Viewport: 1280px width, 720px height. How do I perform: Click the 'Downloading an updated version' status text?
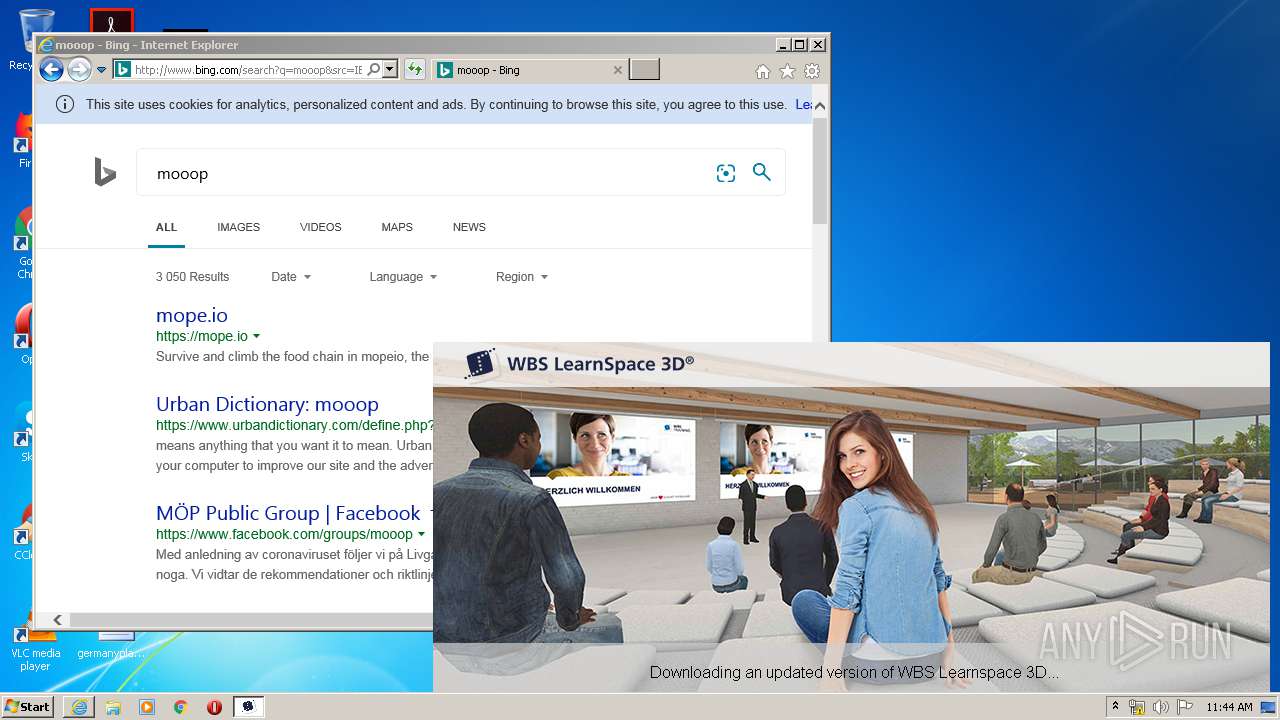[x=854, y=672]
